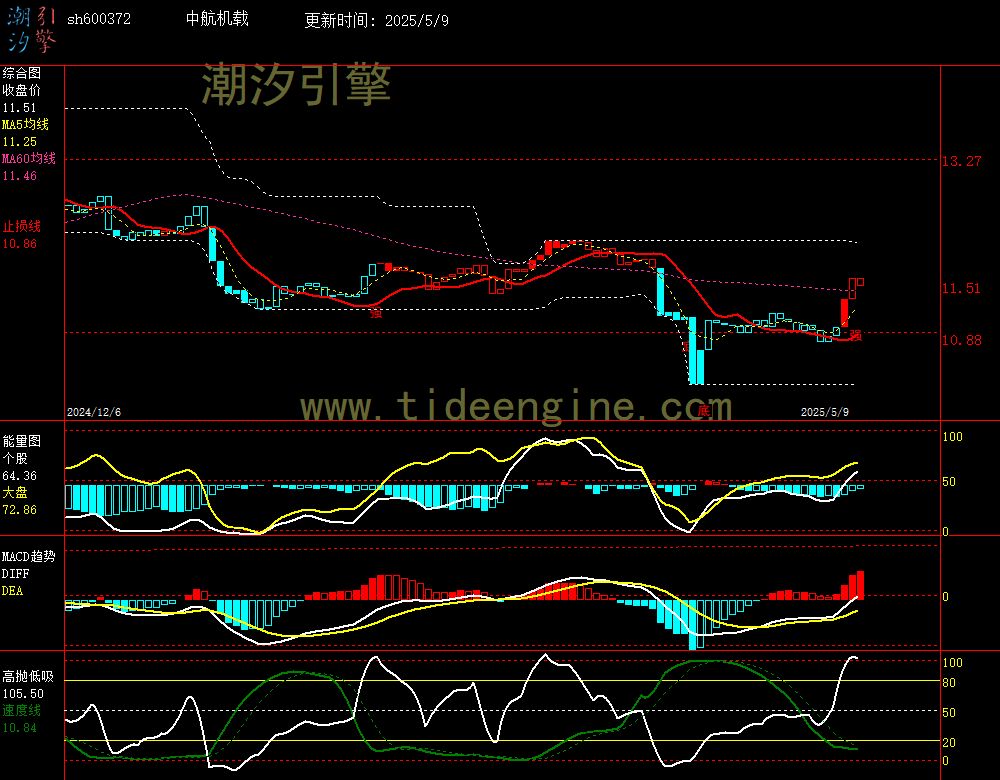Click the MA60 value 11.46
The image size is (1000, 780).
pos(19,175)
